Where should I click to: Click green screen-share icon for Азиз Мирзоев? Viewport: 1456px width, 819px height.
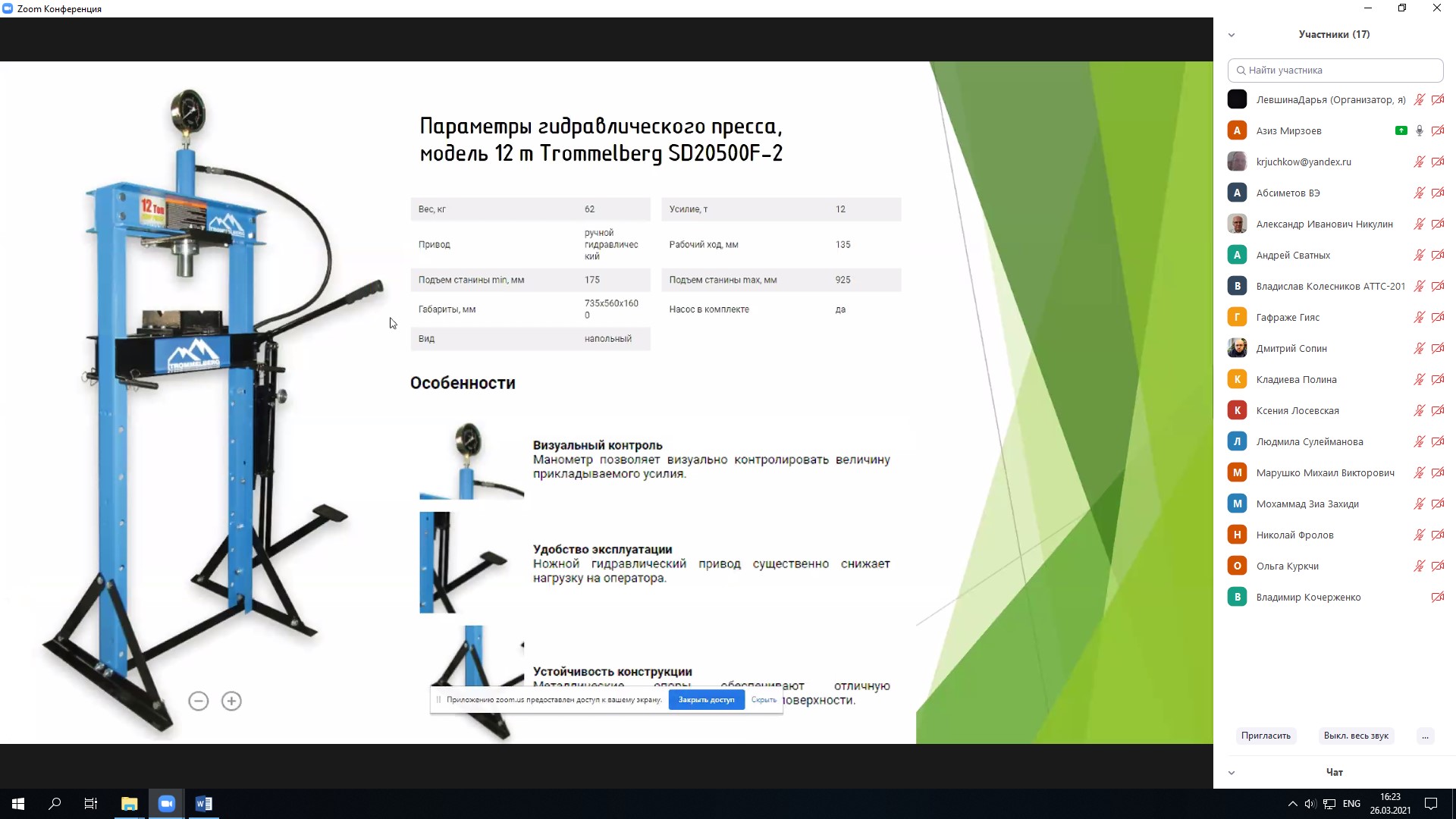point(1401,130)
